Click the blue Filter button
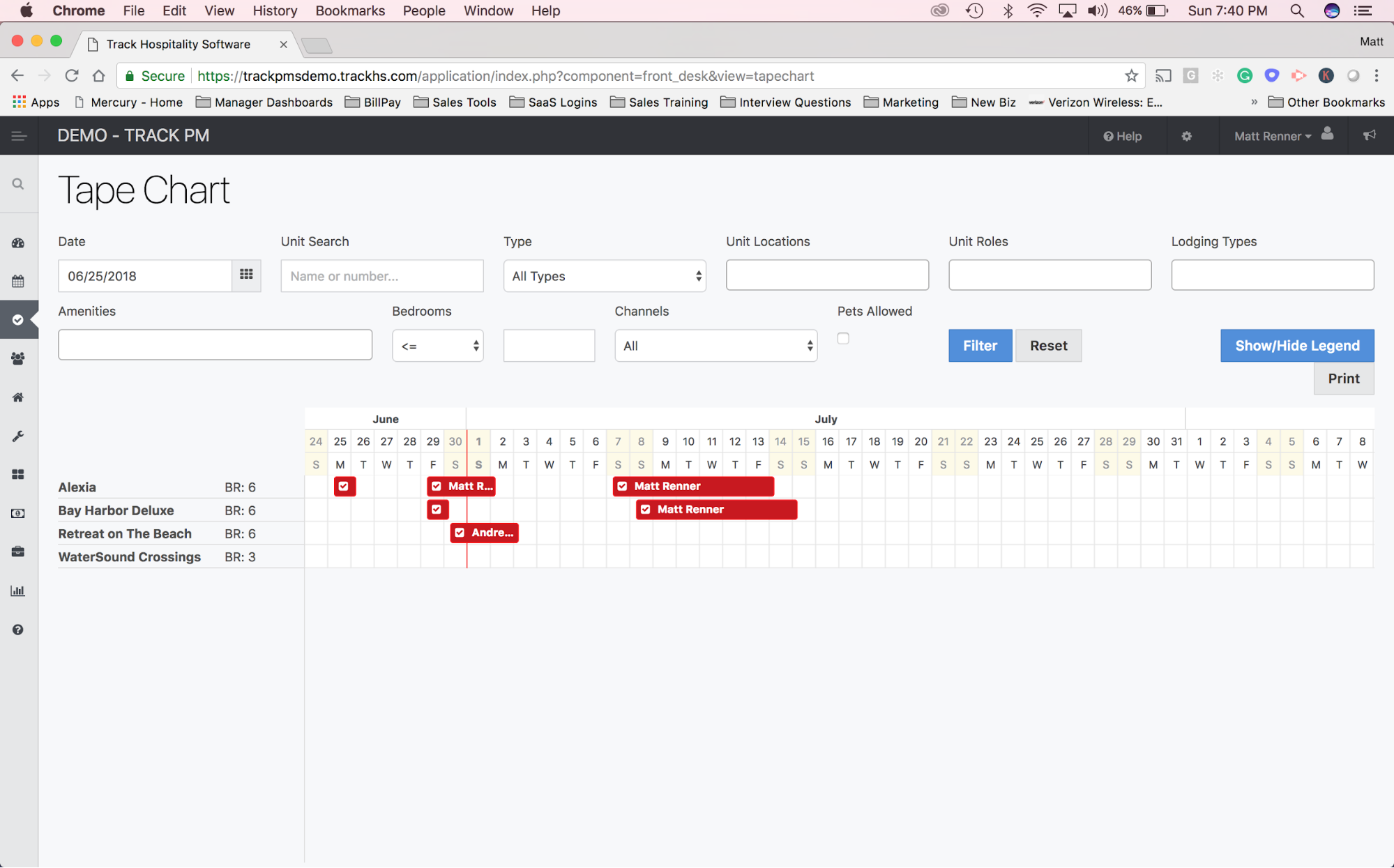This screenshot has width=1394, height=868. pos(979,346)
